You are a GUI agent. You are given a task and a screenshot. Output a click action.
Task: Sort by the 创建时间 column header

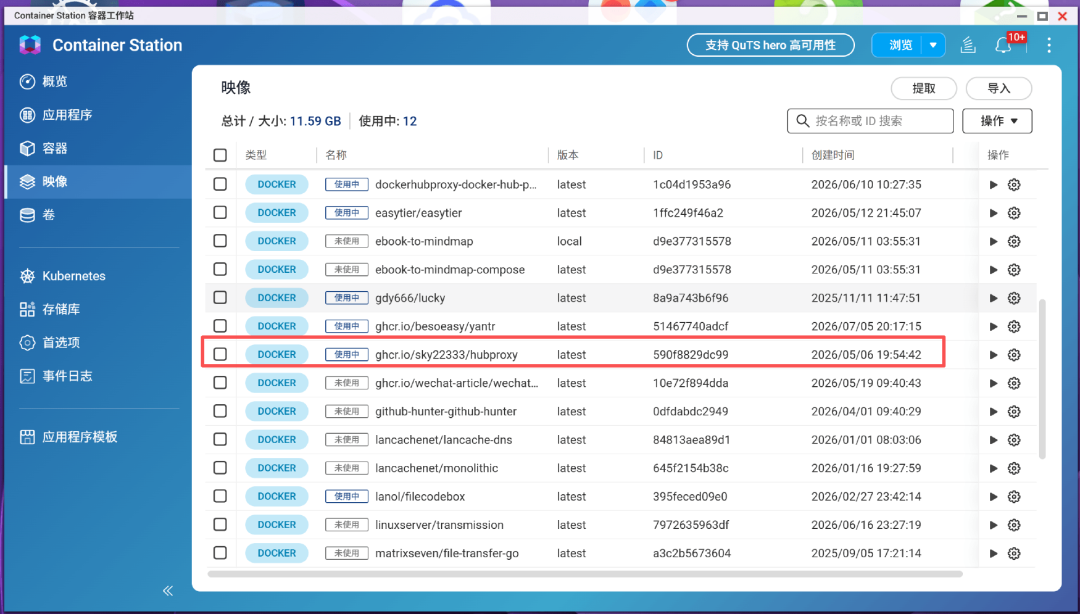[833, 155]
